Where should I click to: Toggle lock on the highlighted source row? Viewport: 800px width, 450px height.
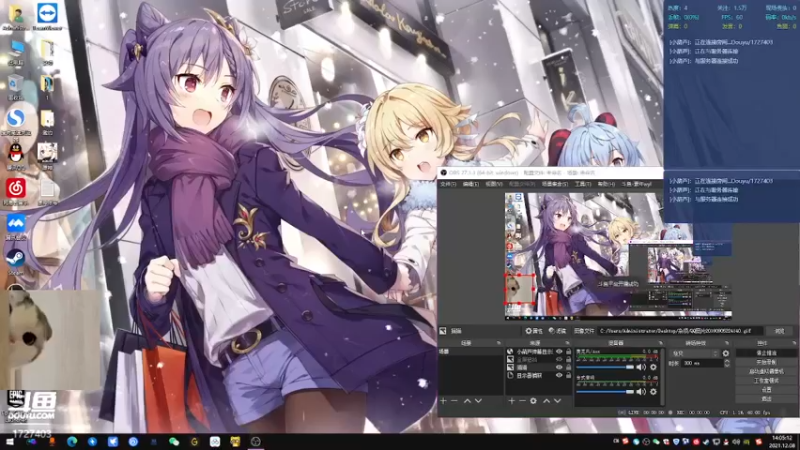pos(568,367)
